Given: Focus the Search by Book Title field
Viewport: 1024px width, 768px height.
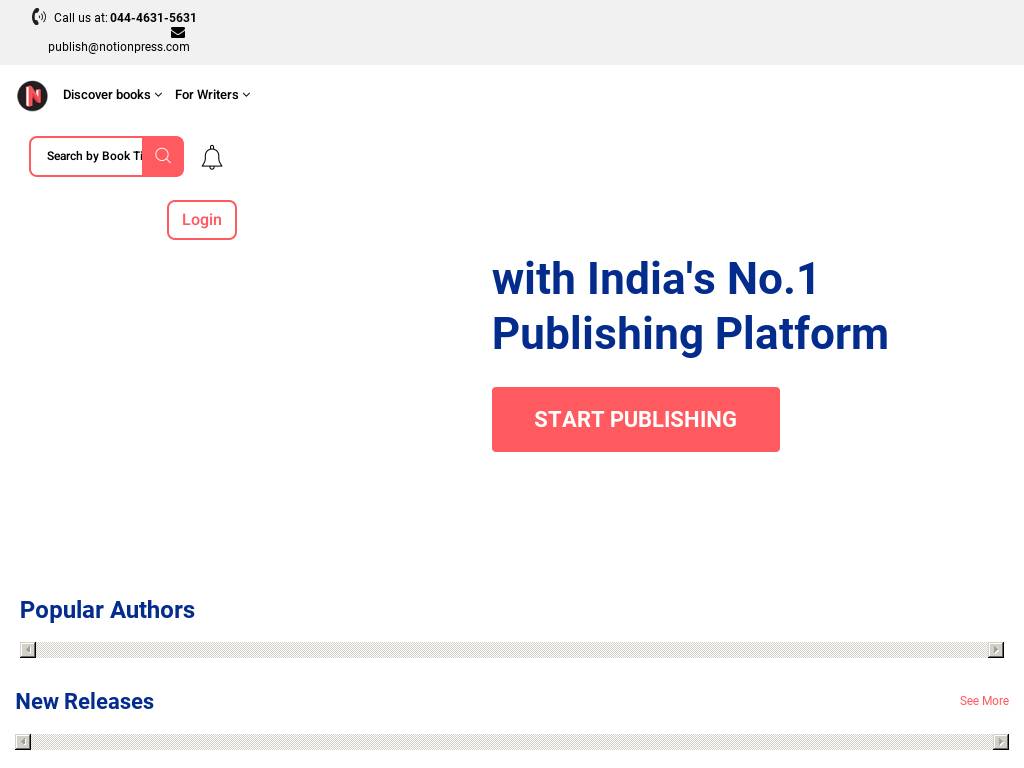Looking at the screenshot, I should click(x=90, y=156).
